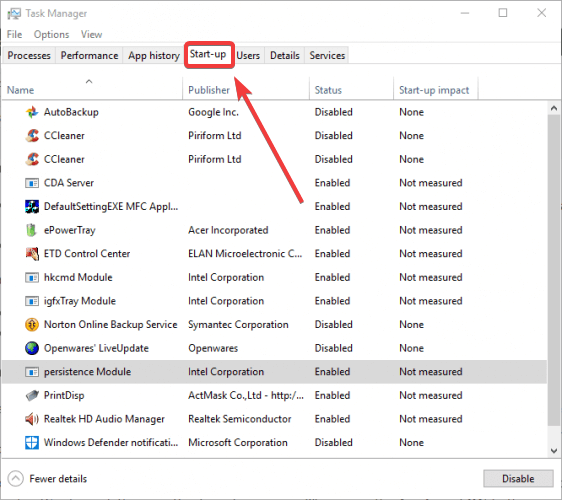Image resolution: width=562 pixels, height=500 pixels.
Task: Click the PrintDisp printer icon
Action: (x=32, y=395)
